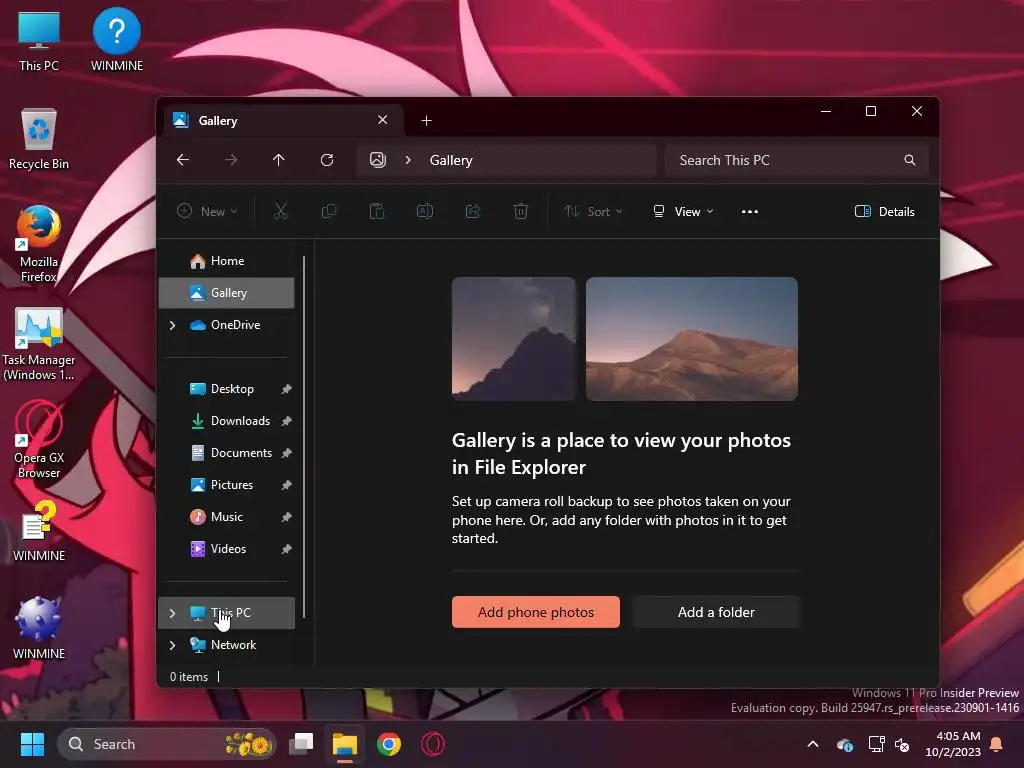The image size is (1024, 768).
Task: Open the taskbar clock and date
Action: [x=954, y=744]
